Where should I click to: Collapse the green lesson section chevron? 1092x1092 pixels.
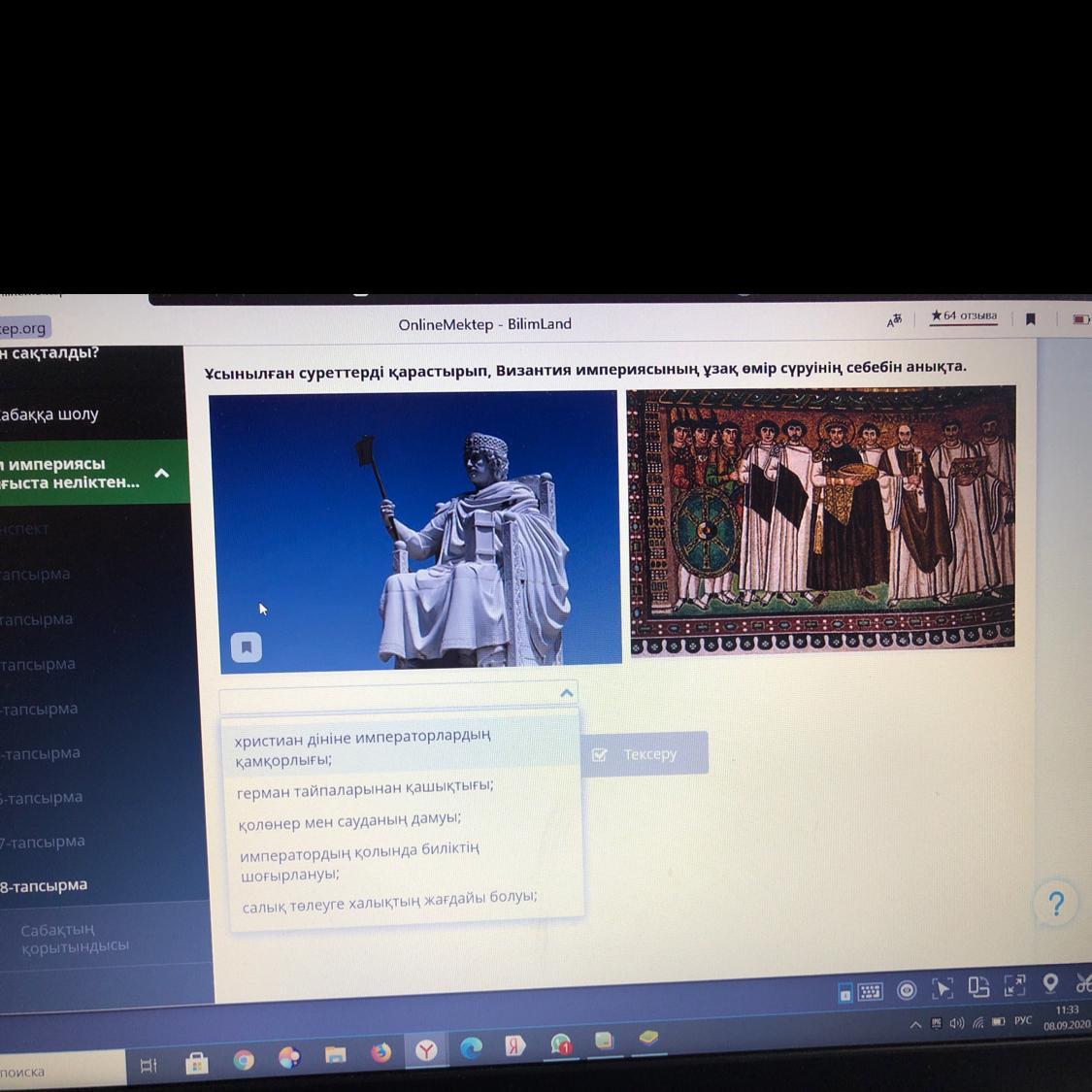161,474
